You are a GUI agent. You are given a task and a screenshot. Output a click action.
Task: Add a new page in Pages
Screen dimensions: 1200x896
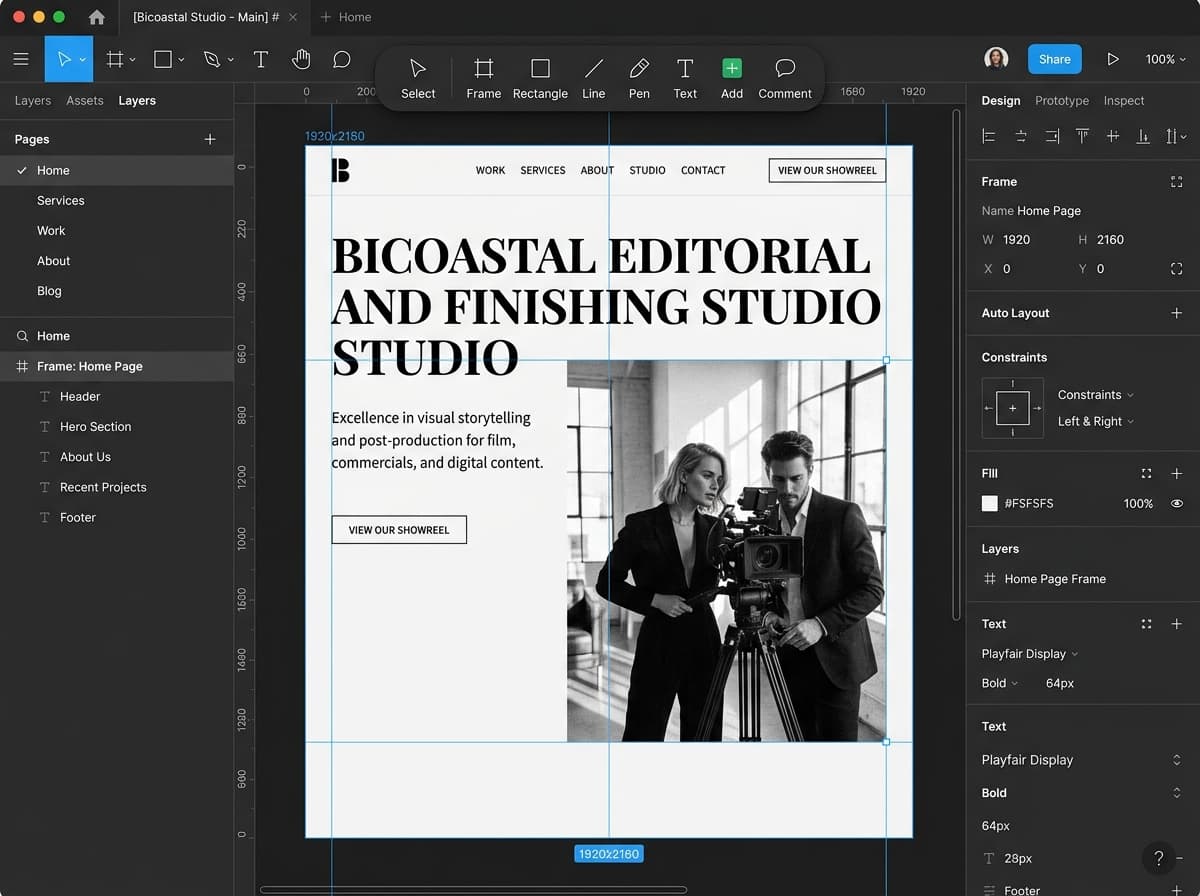click(210, 139)
